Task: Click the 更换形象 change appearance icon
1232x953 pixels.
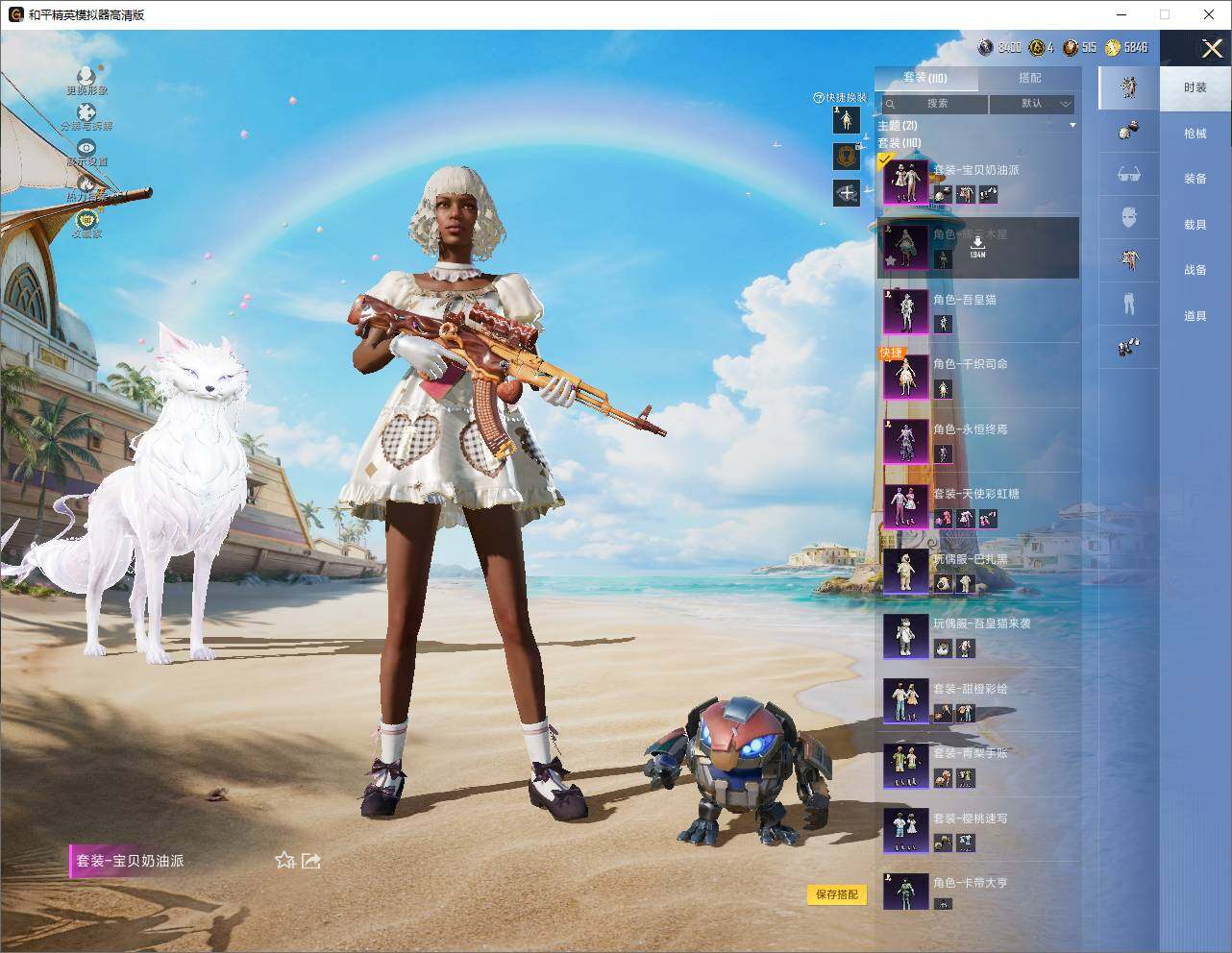Action: coord(86,76)
